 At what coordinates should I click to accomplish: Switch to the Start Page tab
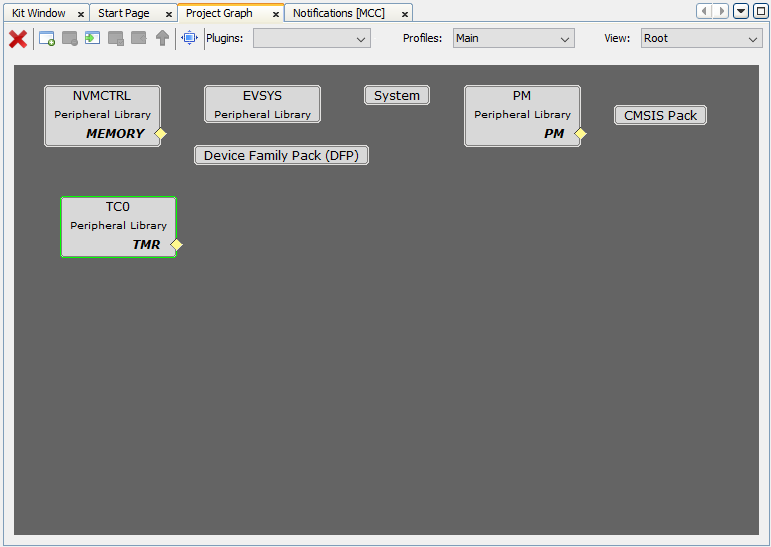click(x=124, y=13)
